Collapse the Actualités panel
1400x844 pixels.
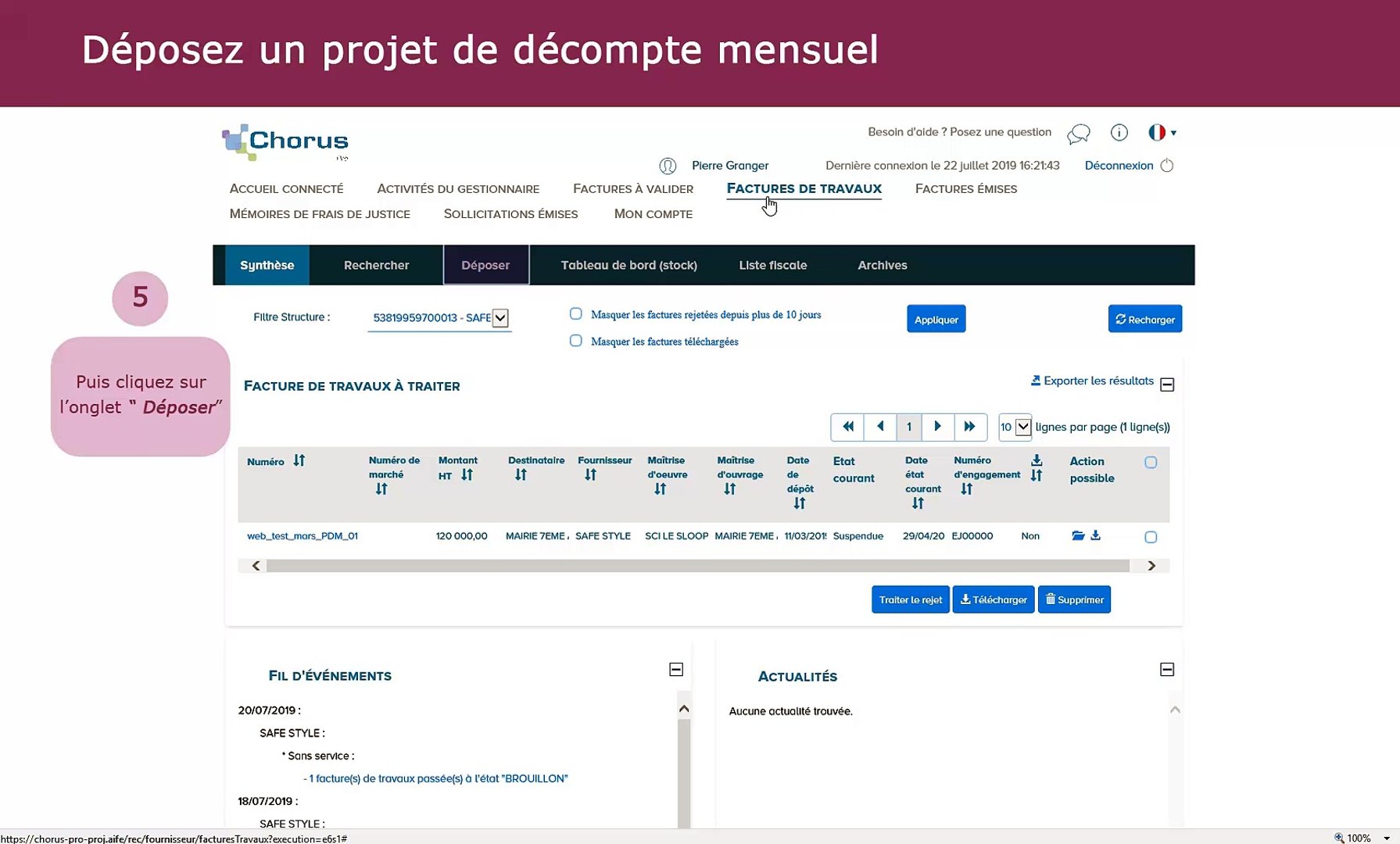(x=1167, y=670)
